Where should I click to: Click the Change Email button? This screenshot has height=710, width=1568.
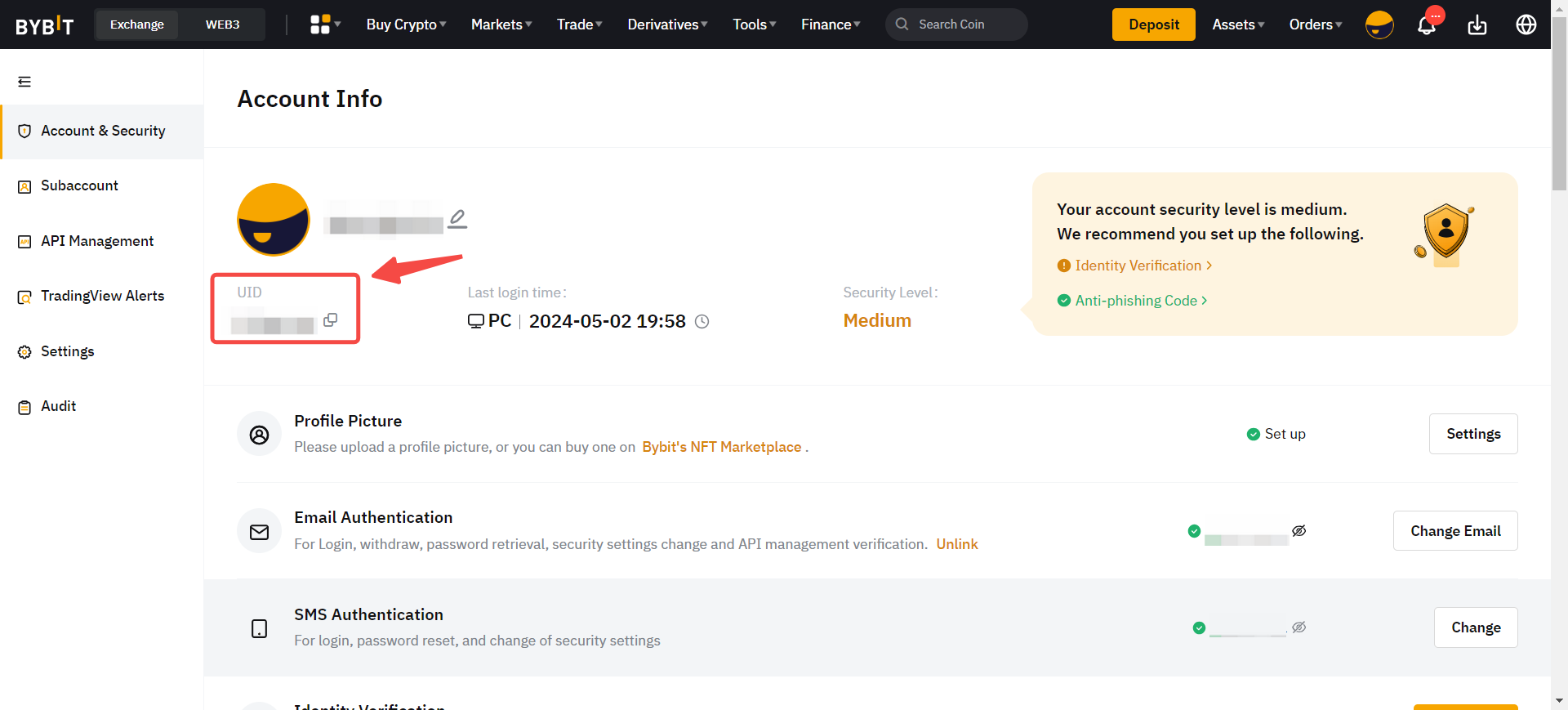(x=1455, y=531)
